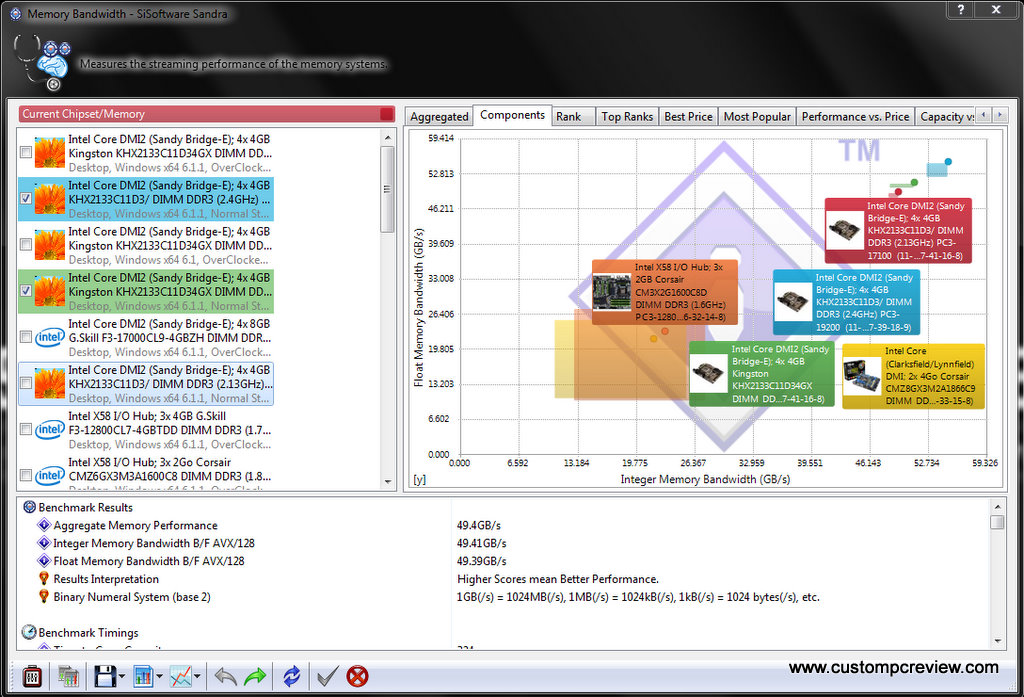Check the Kingston entry labeled Windows x64 6.1, OverClocke
The height and width of the screenshot is (697, 1024).
coord(26,244)
